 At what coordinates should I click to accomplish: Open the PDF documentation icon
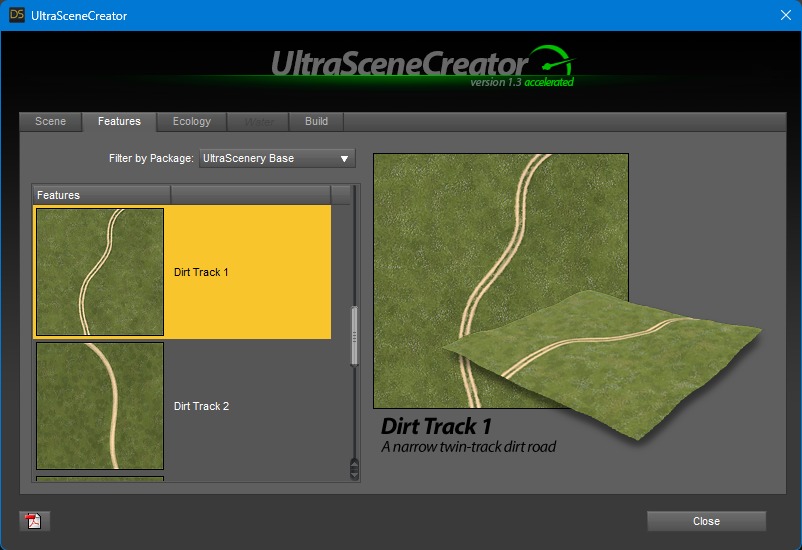[34, 521]
